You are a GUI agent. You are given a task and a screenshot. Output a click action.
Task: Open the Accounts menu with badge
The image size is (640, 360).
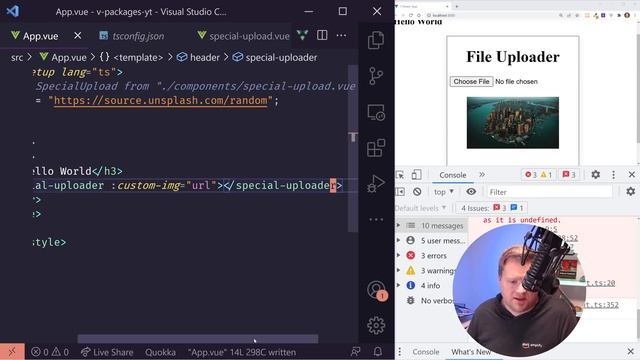[x=377, y=290]
